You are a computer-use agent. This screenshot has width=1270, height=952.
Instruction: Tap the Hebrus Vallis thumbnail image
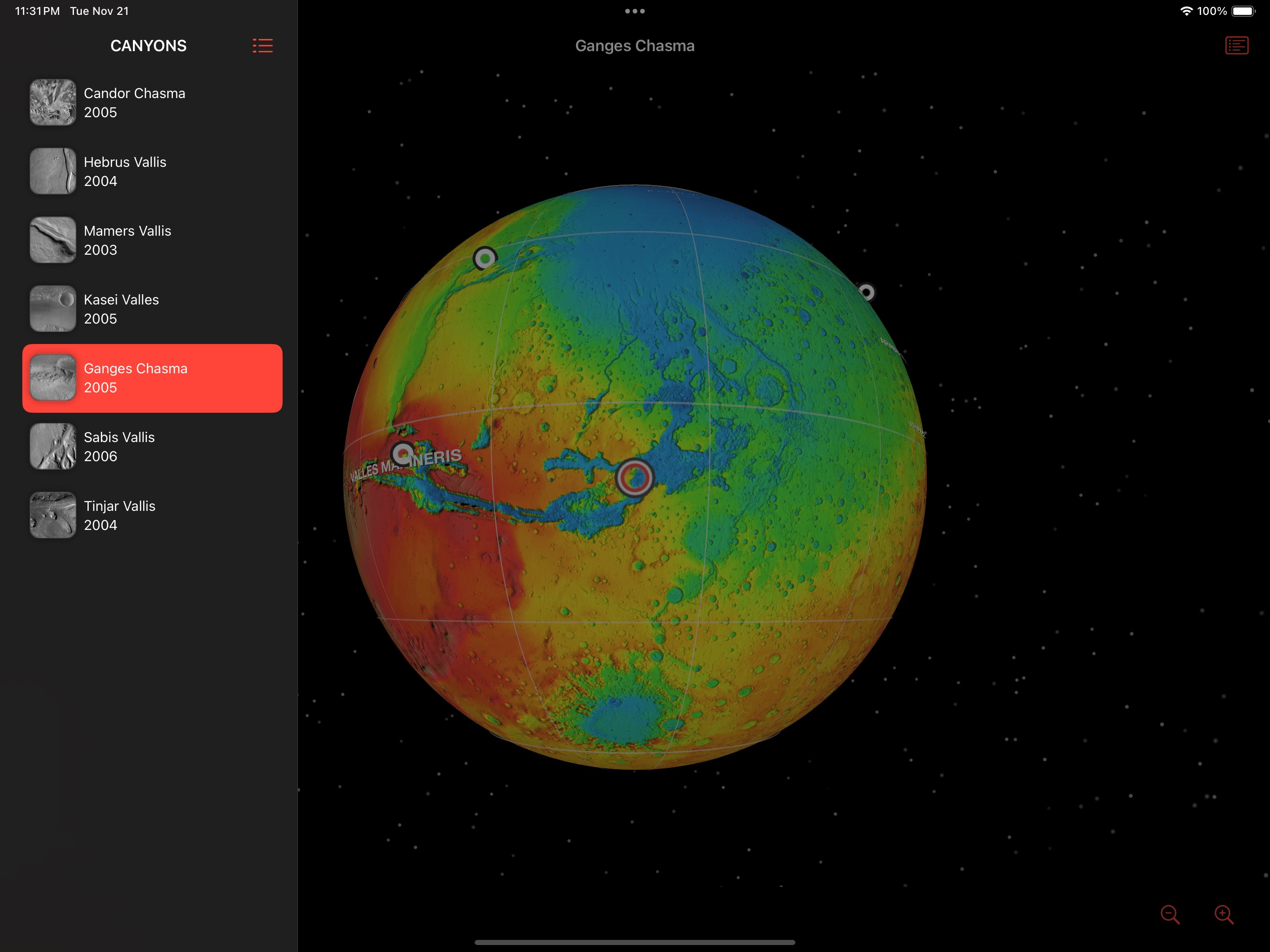point(53,171)
